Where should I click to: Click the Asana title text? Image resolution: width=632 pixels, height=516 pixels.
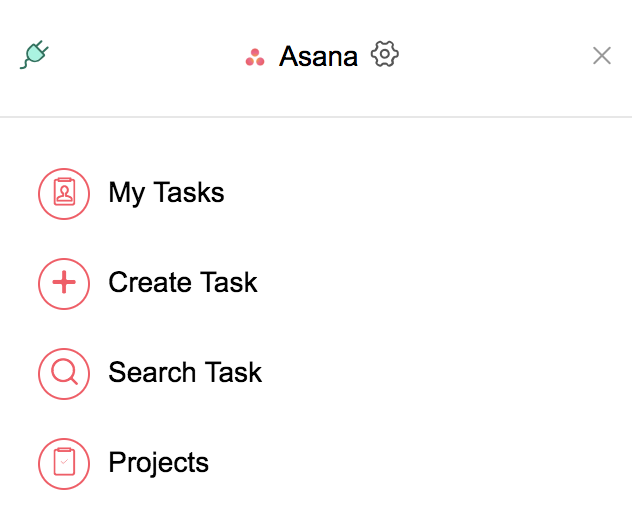[x=318, y=56]
